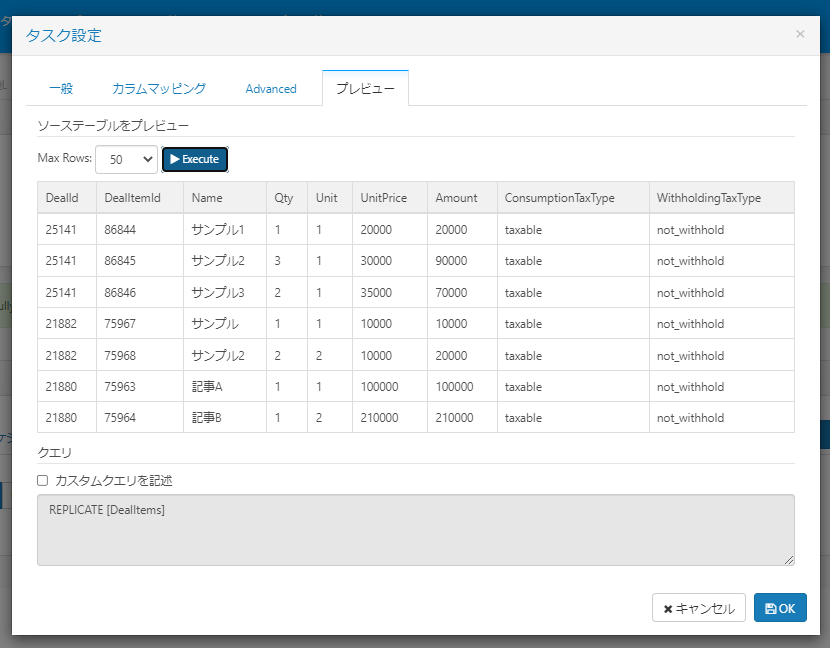Select DealItemId cell 75964
This screenshot has width=830, height=648.
[x=140, y=418]
